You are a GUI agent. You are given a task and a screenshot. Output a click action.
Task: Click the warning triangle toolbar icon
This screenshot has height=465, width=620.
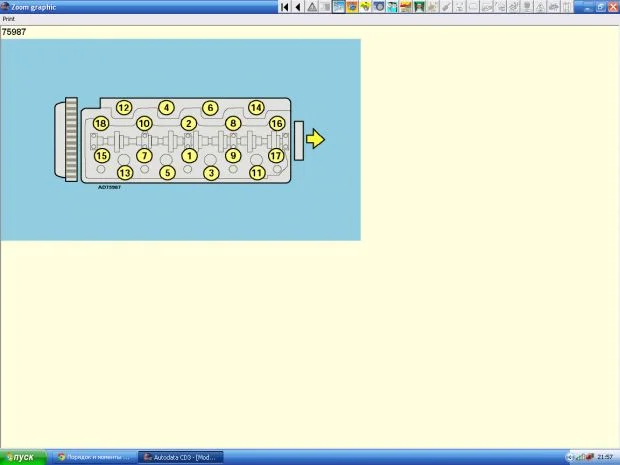[312, 7]
